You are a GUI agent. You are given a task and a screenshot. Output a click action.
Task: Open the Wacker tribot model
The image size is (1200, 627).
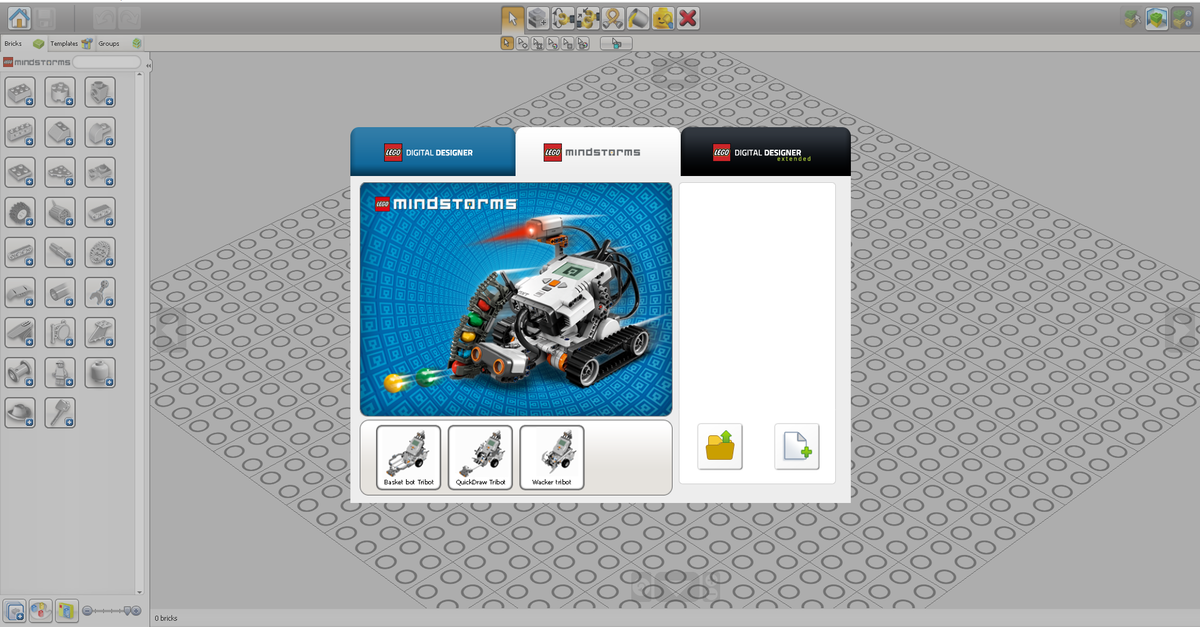552,457
